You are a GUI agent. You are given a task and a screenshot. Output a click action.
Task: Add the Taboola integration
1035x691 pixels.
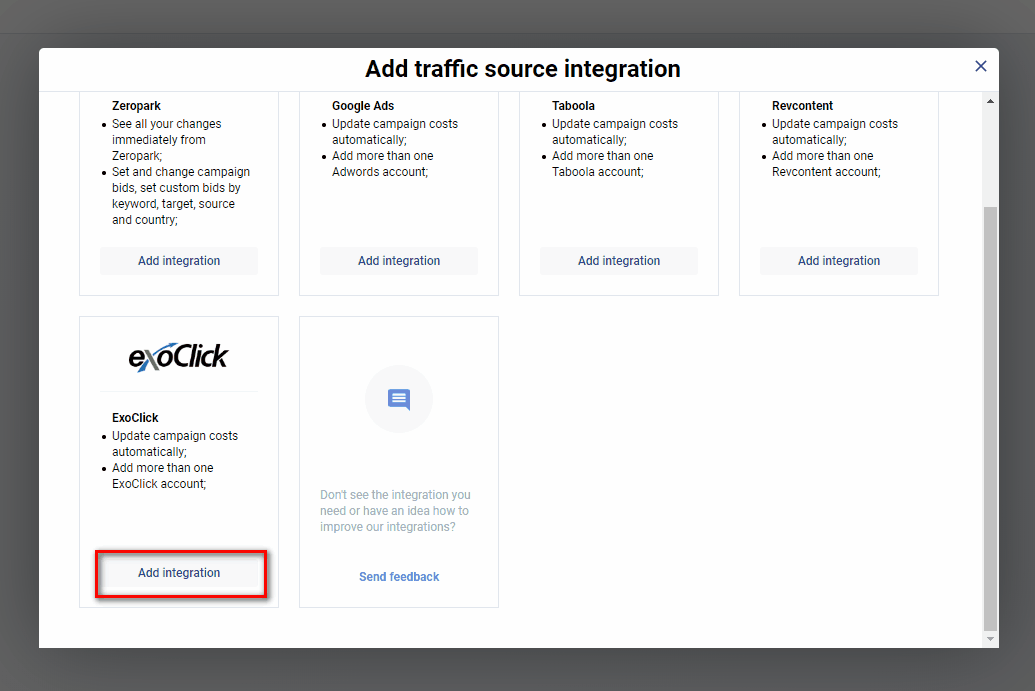point(619,261)
